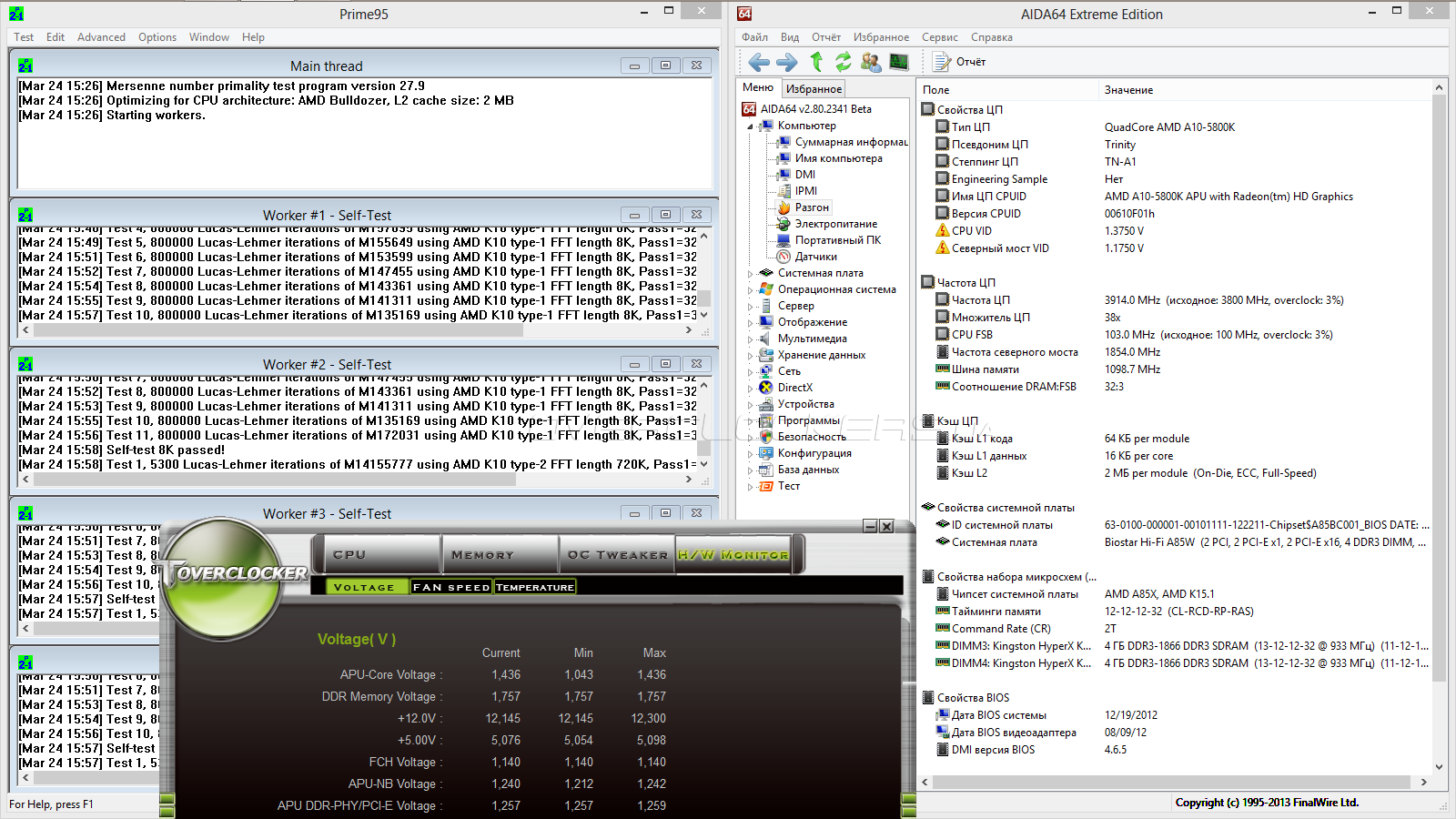Open the AIDA64 Сервис menu
This screenshot has height=819, width=1456.
[940, 37]
